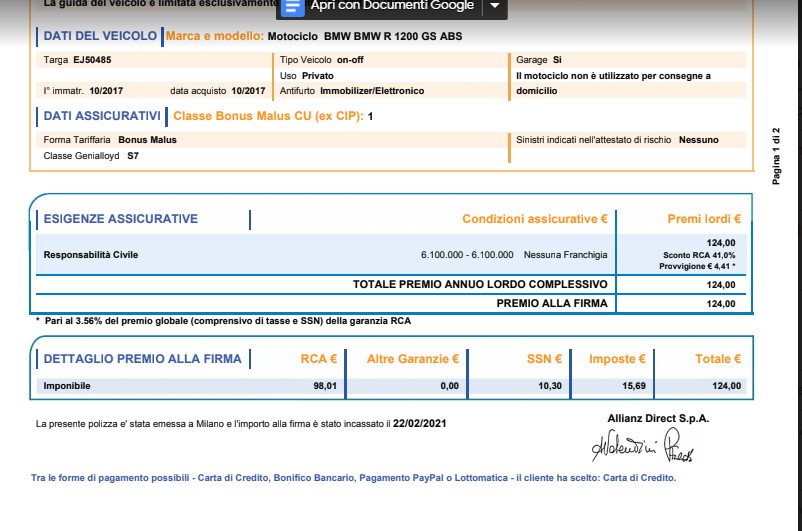Screen dimensions: 802x531
Task: Click the 'ESIGENZE ASSICURATIVE' heading
Action: click(x=121, y=219)
